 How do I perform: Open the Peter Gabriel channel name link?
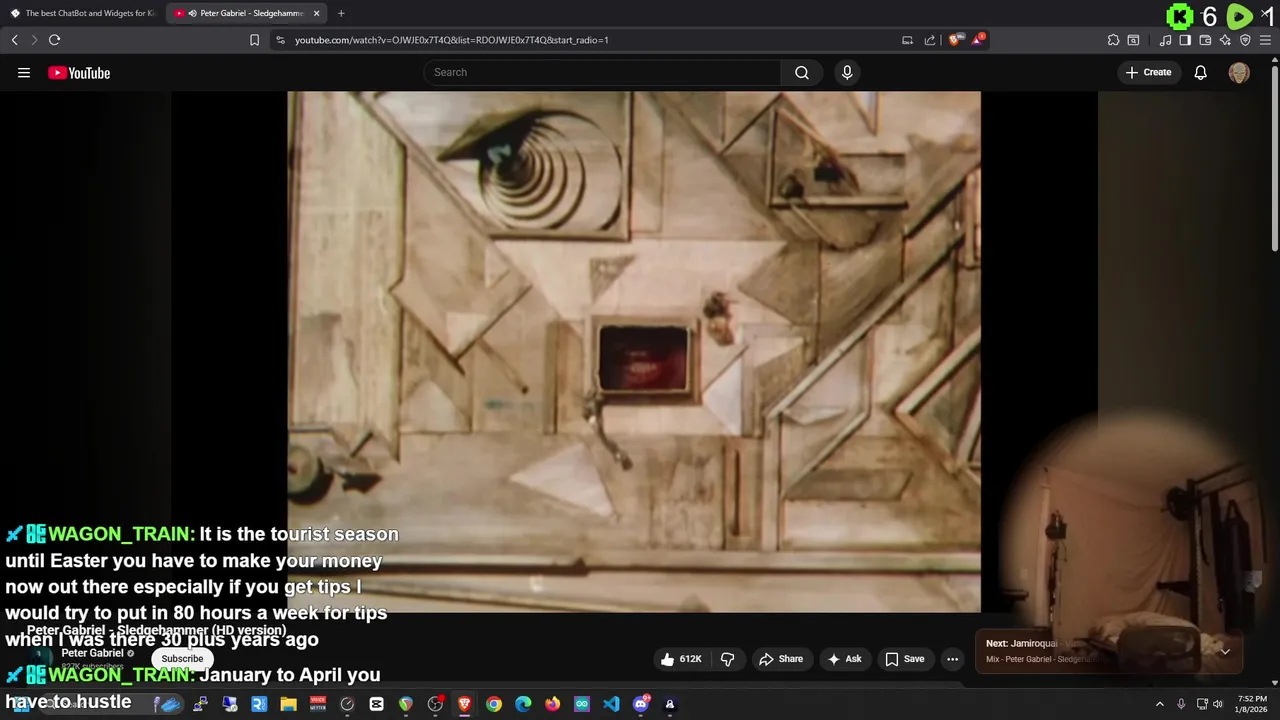click(x=92, y=653)
